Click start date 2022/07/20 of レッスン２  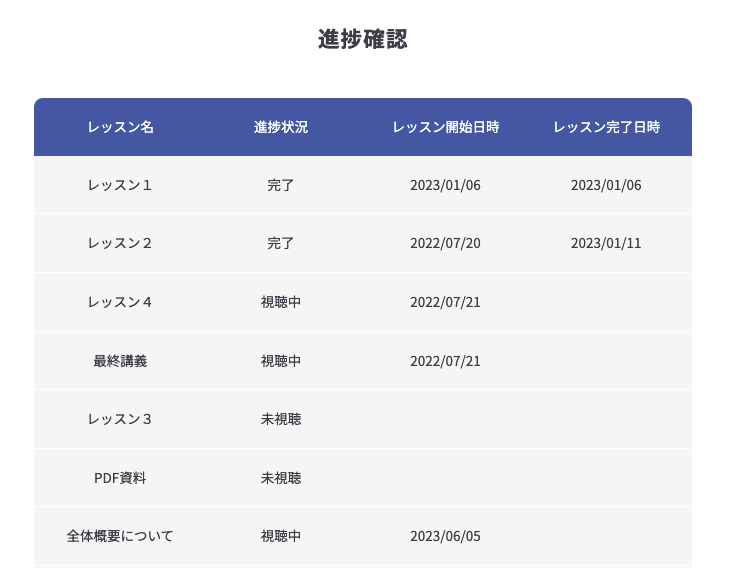pos(445,243)
